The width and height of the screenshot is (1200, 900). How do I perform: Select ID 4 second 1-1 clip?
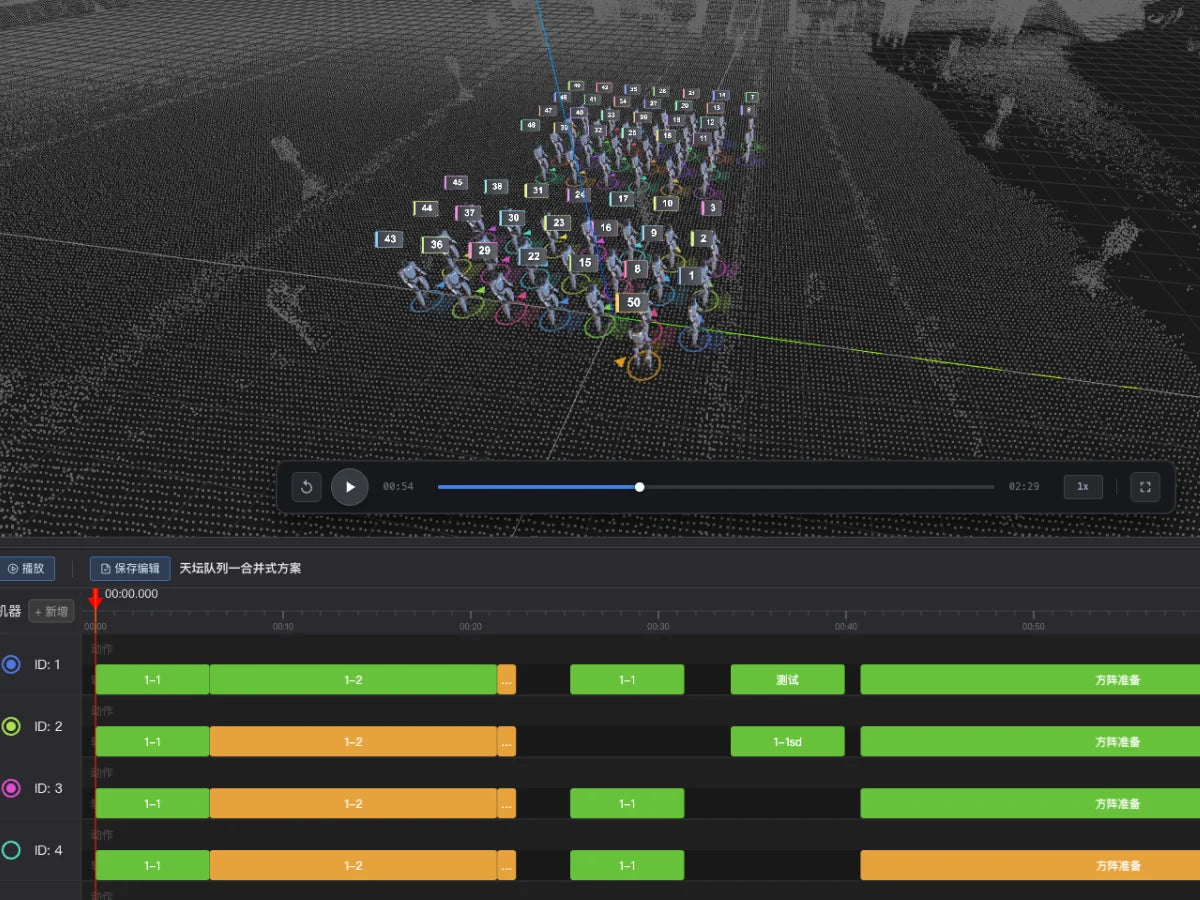click(627, 866)
